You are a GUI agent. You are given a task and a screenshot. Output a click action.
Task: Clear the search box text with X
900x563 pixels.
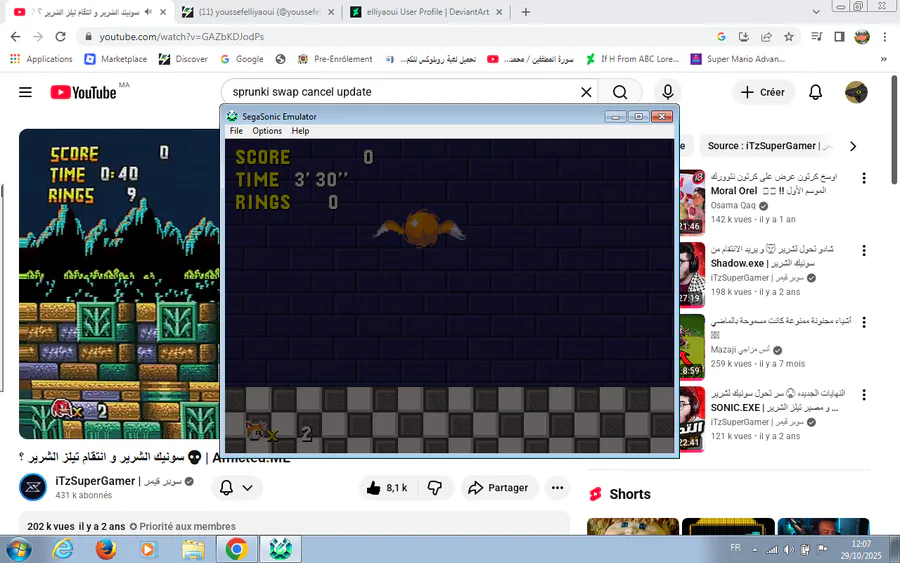point(586,92)
